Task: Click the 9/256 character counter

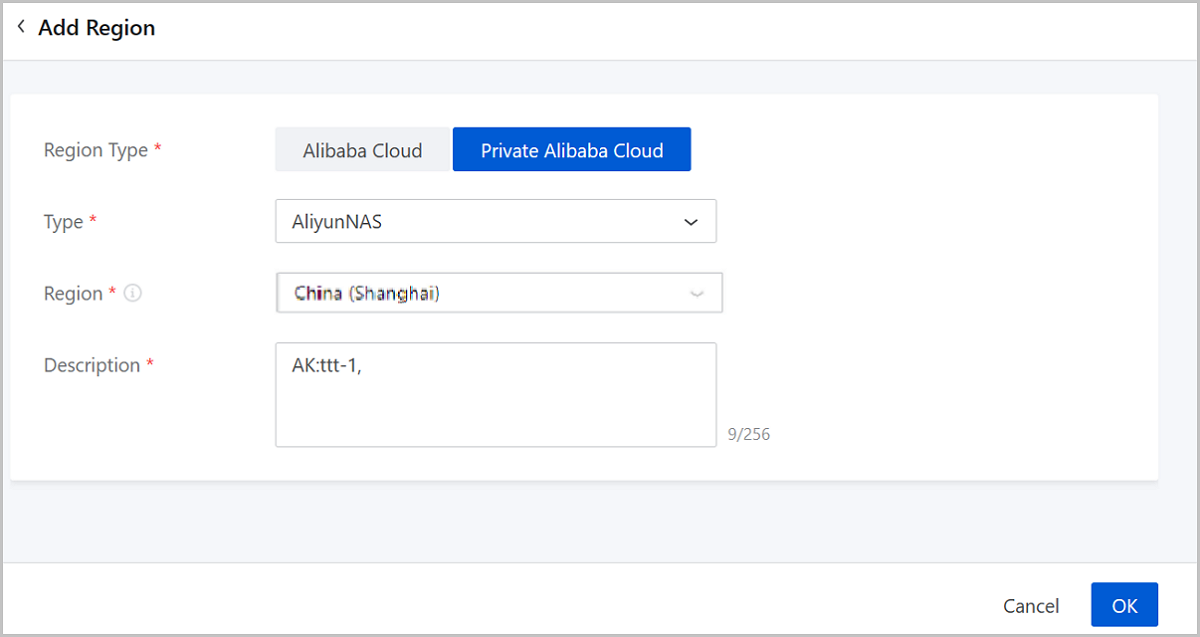Action: (x=749, y=435)
